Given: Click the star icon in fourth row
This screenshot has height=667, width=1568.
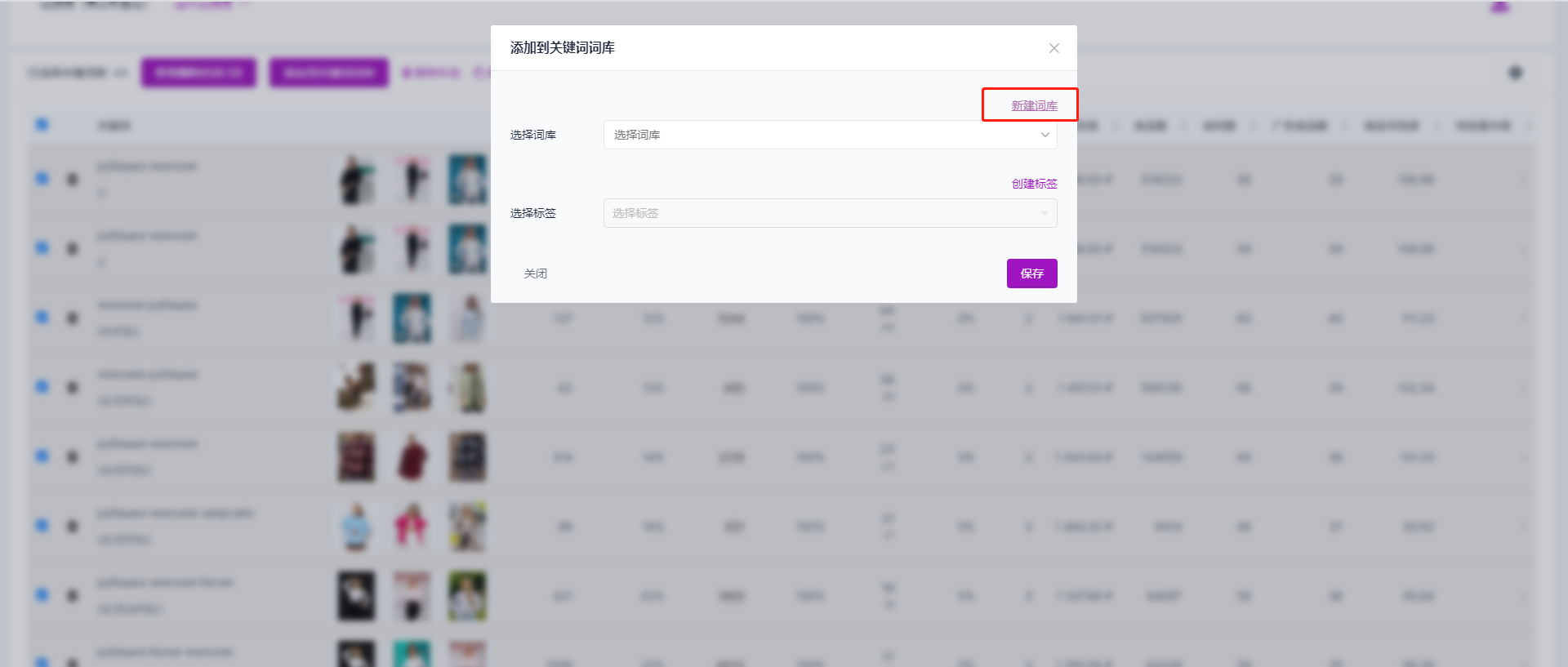Looking at the screenshot, I should coord(73,387).
